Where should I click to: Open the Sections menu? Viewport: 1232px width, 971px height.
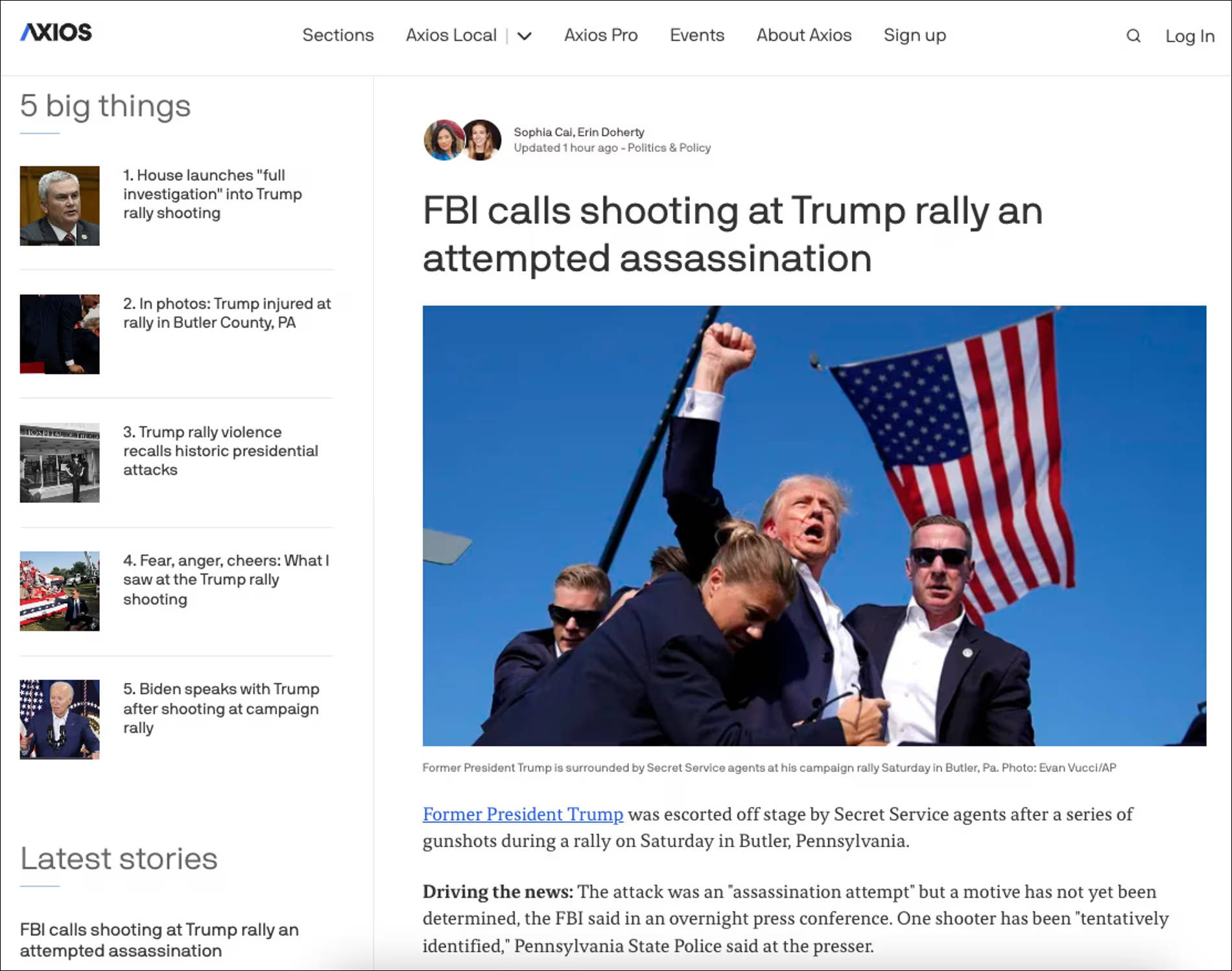pyautogui.click(x=338, y=35)
